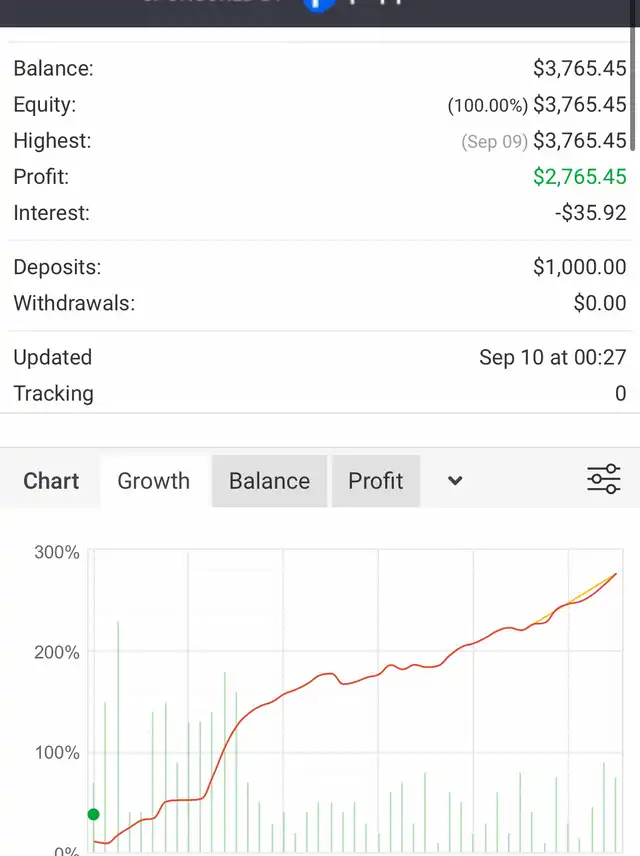640x856 pixels.
Task: Click the Deposits amount $1,000.00
Action: point(579,267)
